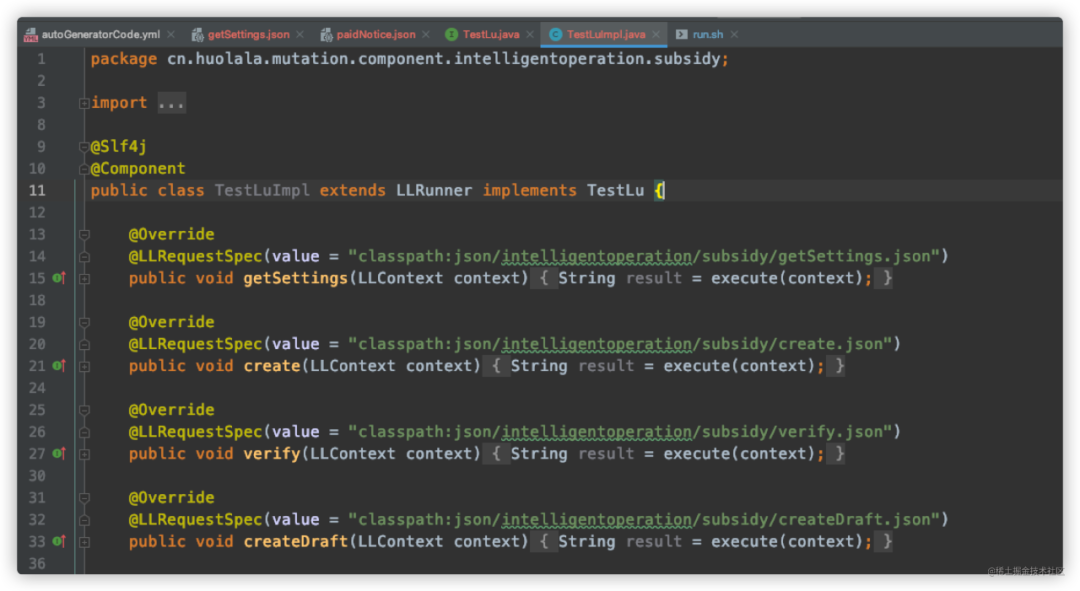Collapse the fold marker at @Slf4j on line 9
This screenshot has width=1080, height=591.
tap(84, 147)
